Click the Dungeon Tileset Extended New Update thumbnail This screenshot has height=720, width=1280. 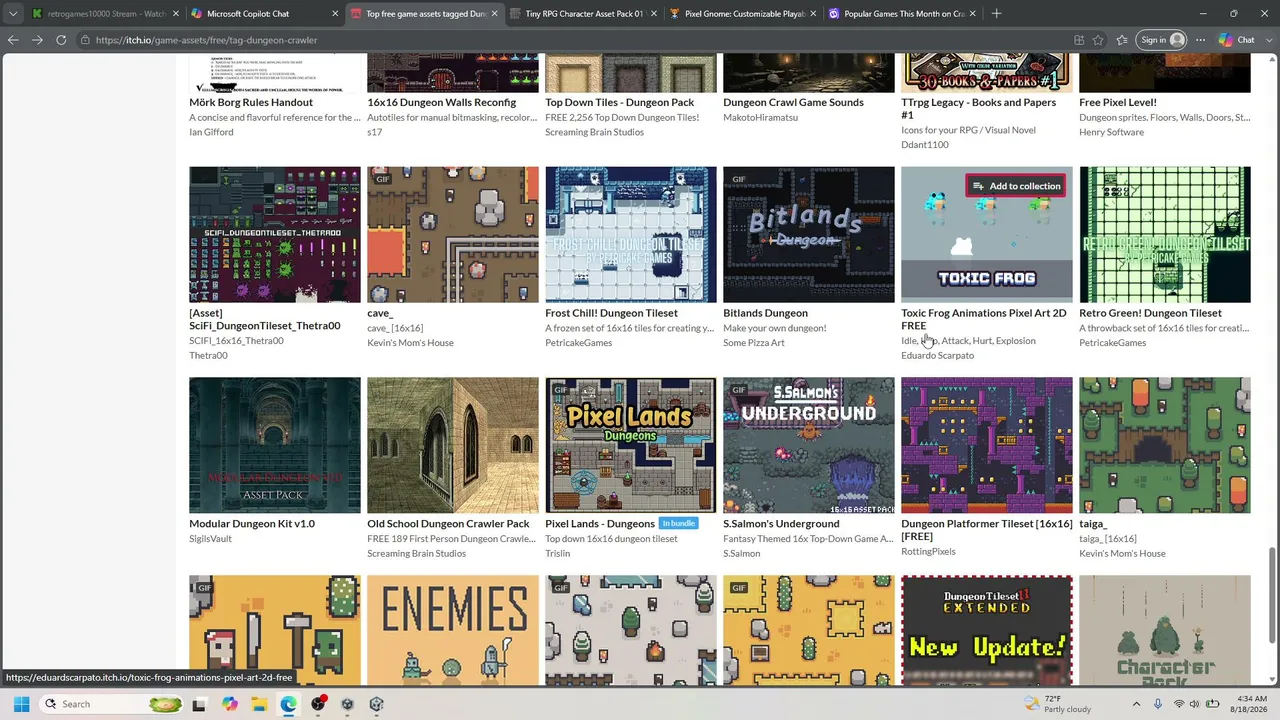pos(987,630)
